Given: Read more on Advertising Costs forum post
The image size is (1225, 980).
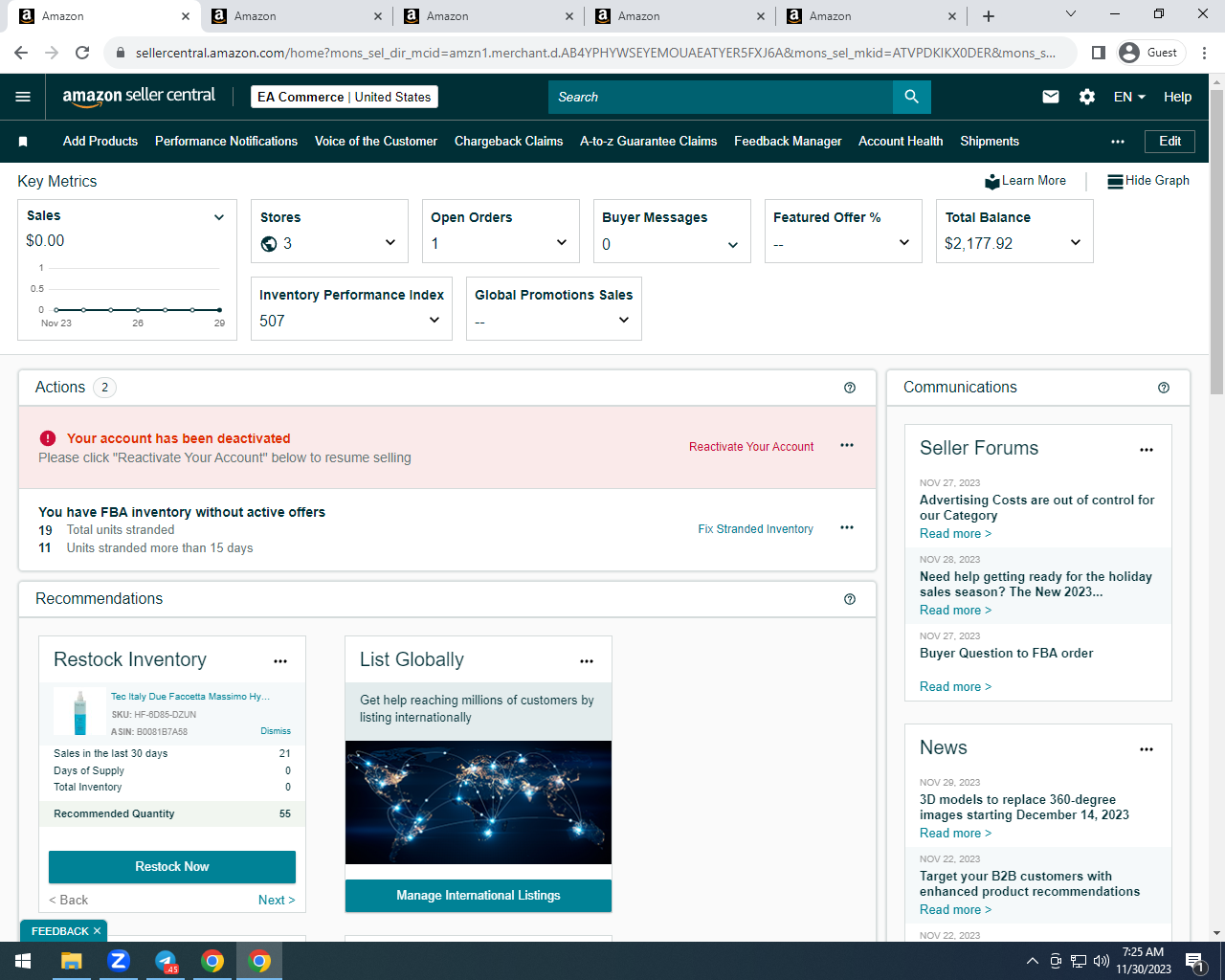Looking at the screenshot, I should click(955, 534).
